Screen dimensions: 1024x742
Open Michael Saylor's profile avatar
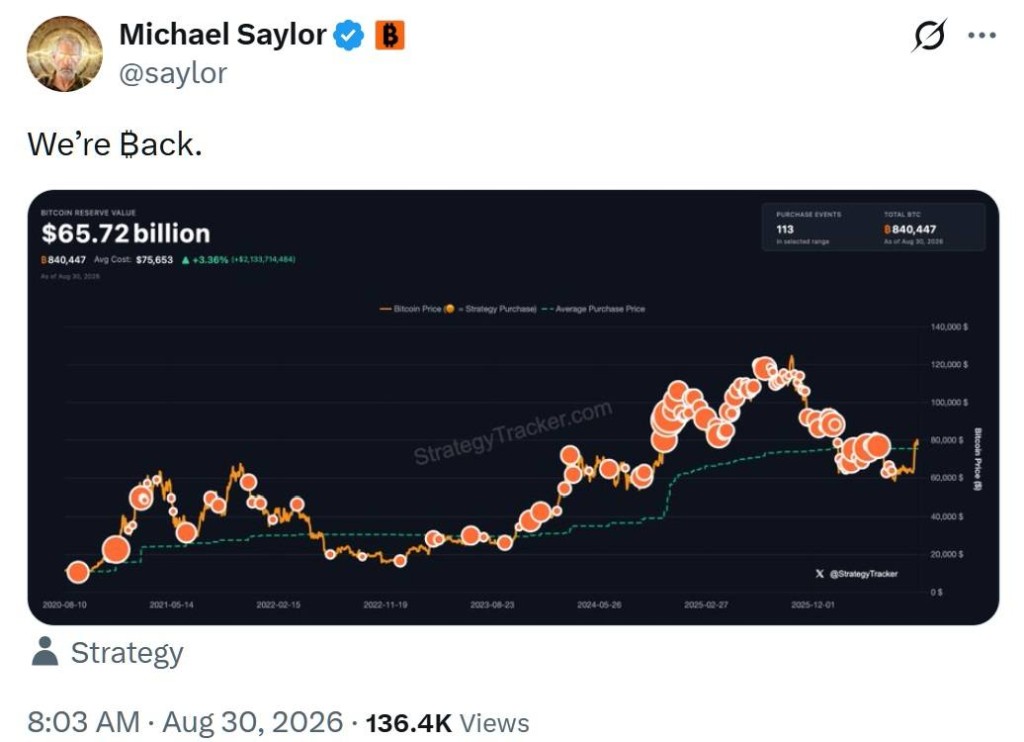pos(64,54)
